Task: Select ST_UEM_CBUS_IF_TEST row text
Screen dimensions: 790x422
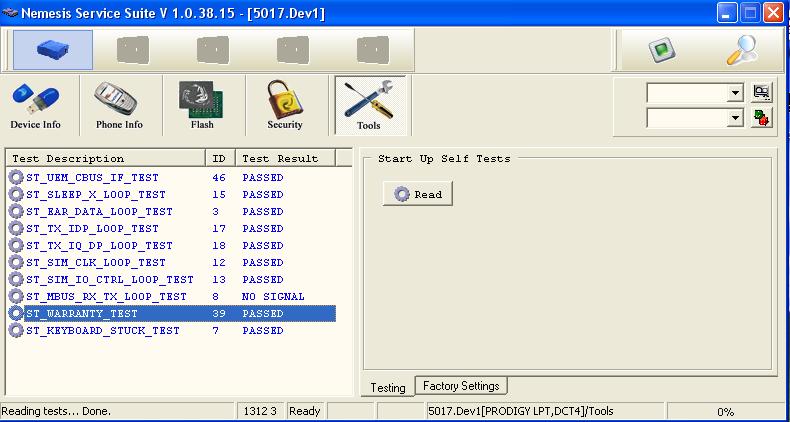Action: click(x=92, y=178)
